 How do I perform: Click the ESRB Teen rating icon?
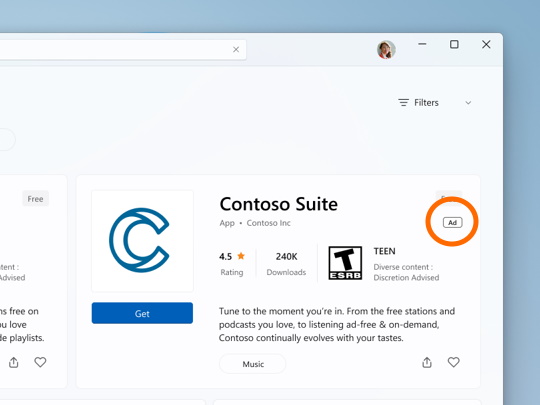point(345,263)
